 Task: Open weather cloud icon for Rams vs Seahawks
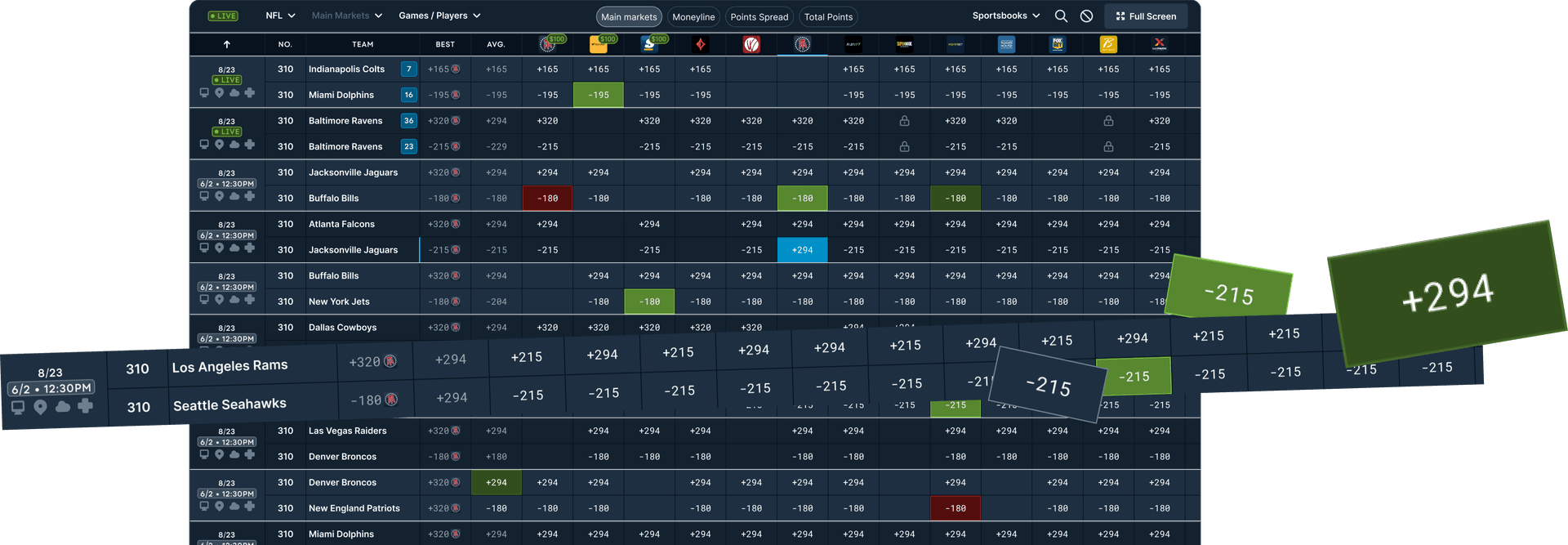[63, 406]
